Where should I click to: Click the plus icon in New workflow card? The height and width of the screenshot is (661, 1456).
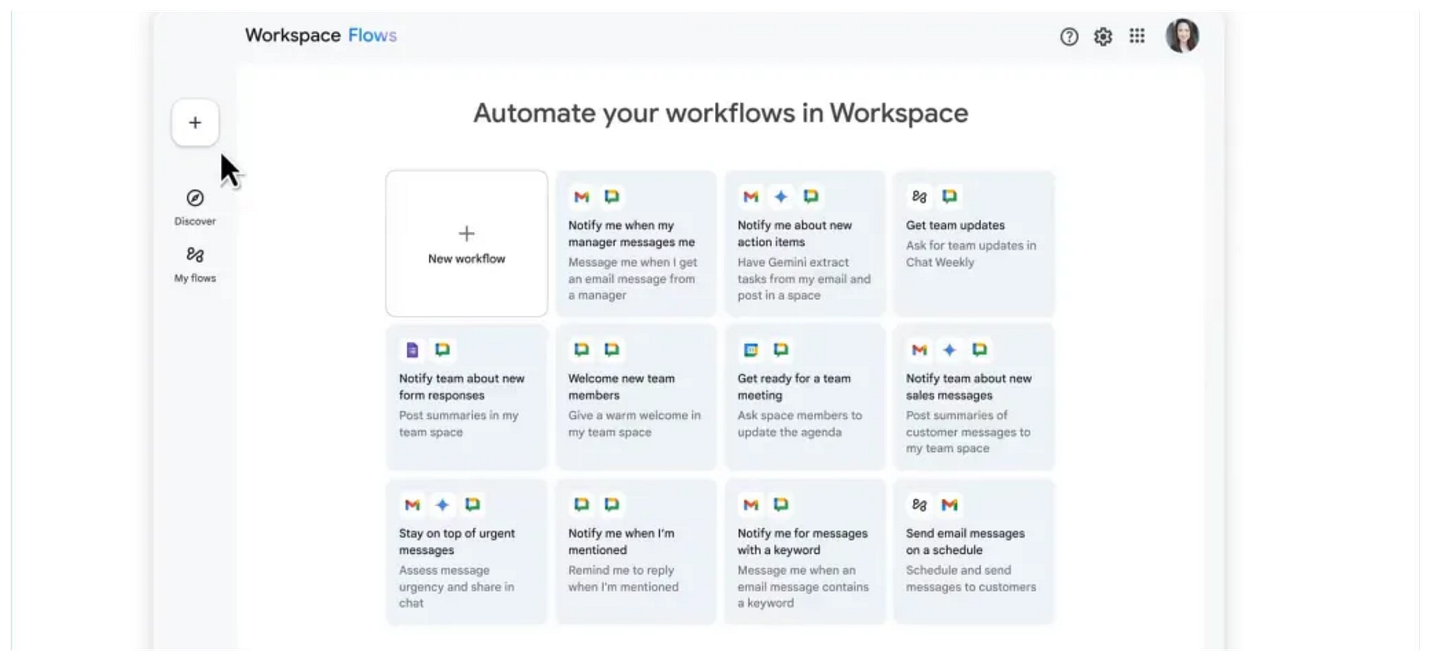tap(466, 234)
